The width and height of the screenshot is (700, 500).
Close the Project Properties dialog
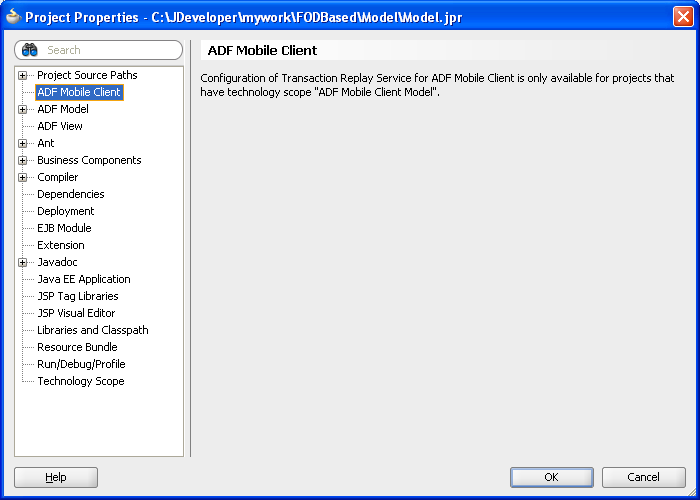683,17
